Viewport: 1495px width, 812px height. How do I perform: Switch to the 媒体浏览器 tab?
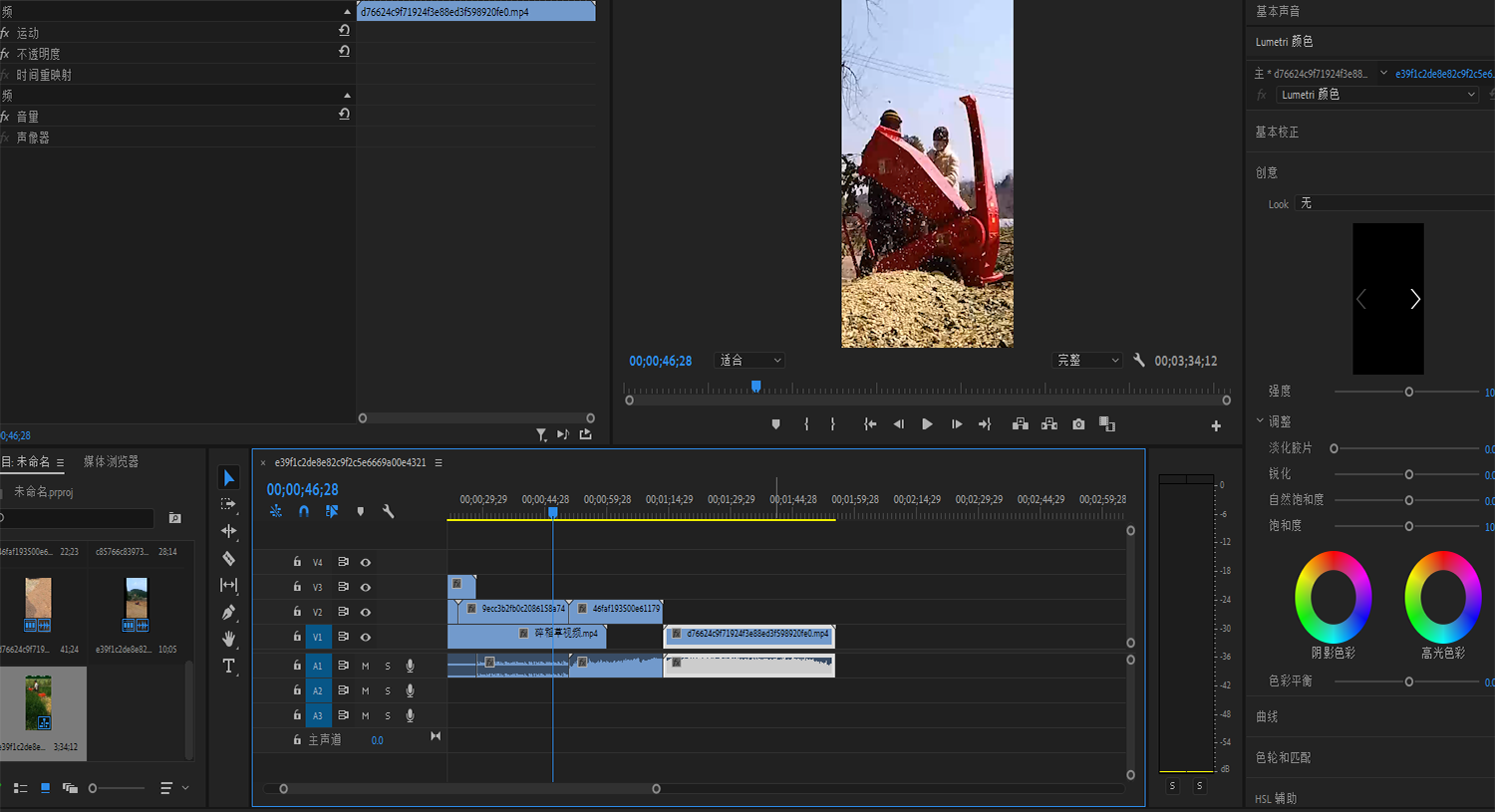point(111,461)
